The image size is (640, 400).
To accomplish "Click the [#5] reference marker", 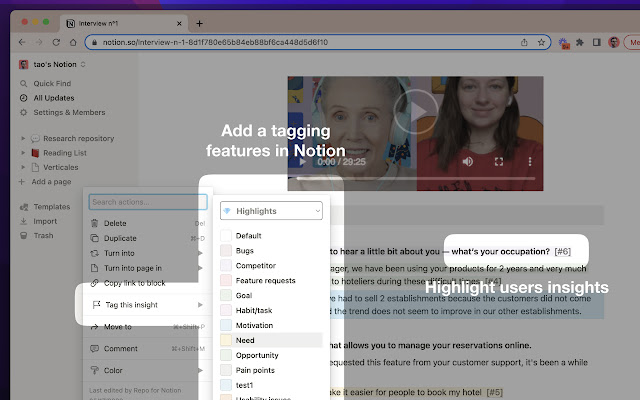I will [495, 392].
